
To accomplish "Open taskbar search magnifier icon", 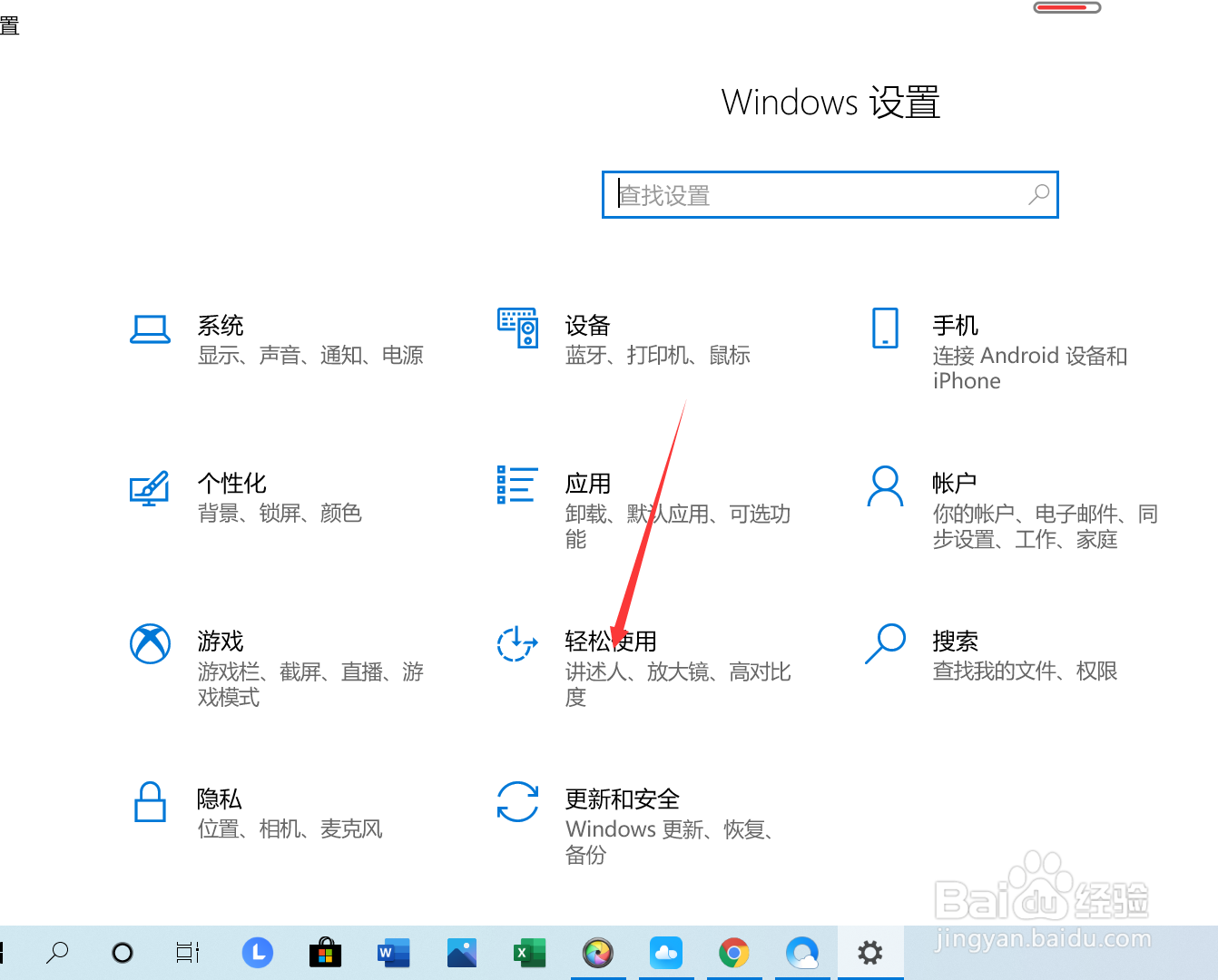I will pyautogui.click(x=57, y=953).
